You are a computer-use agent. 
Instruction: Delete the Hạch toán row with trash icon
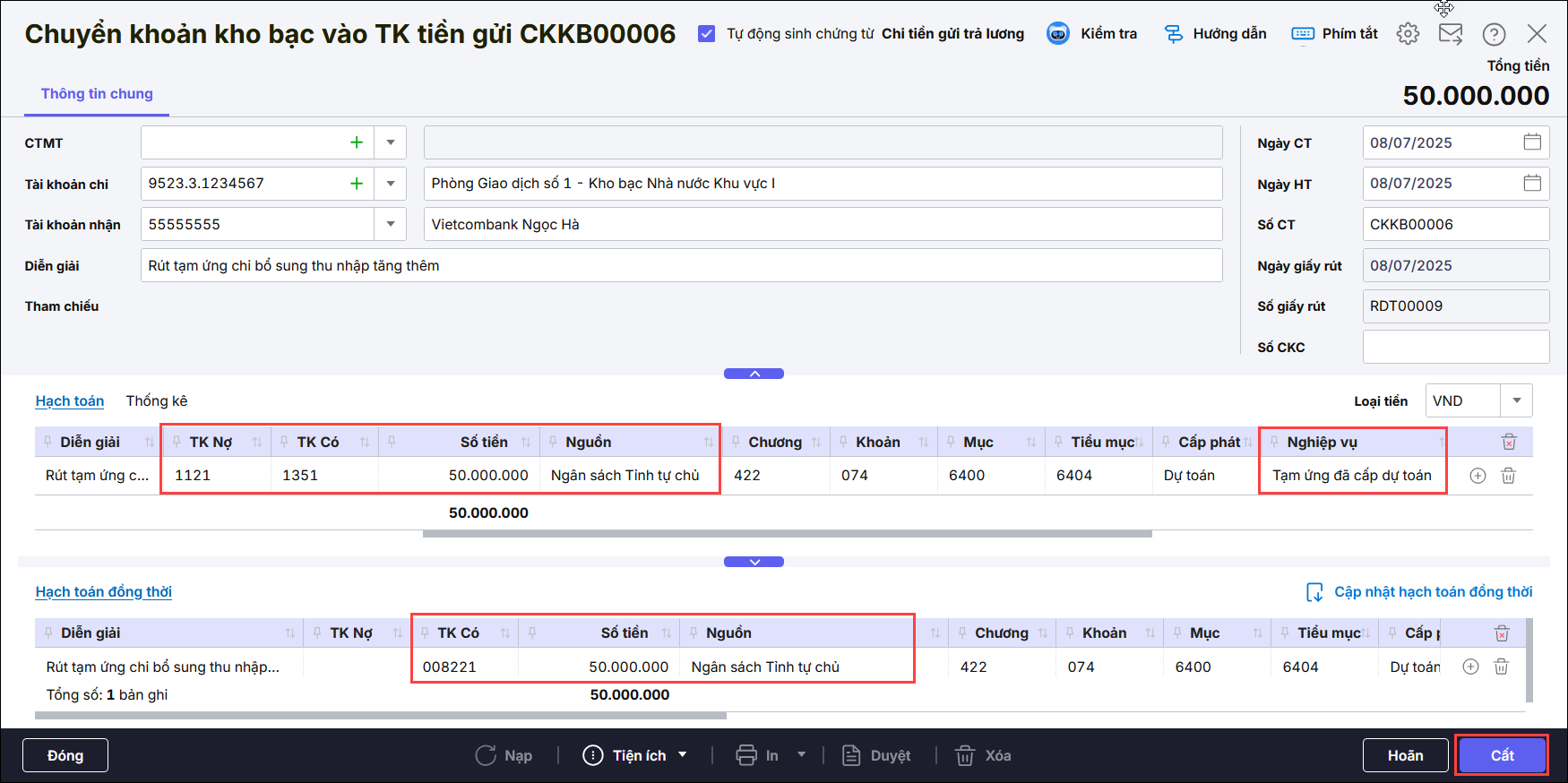tap(1509, 476)
